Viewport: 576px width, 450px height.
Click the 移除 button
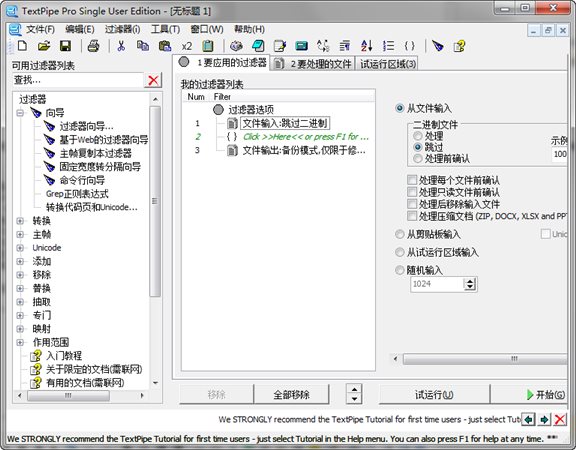pyautogui.click(x=216, y=395)
